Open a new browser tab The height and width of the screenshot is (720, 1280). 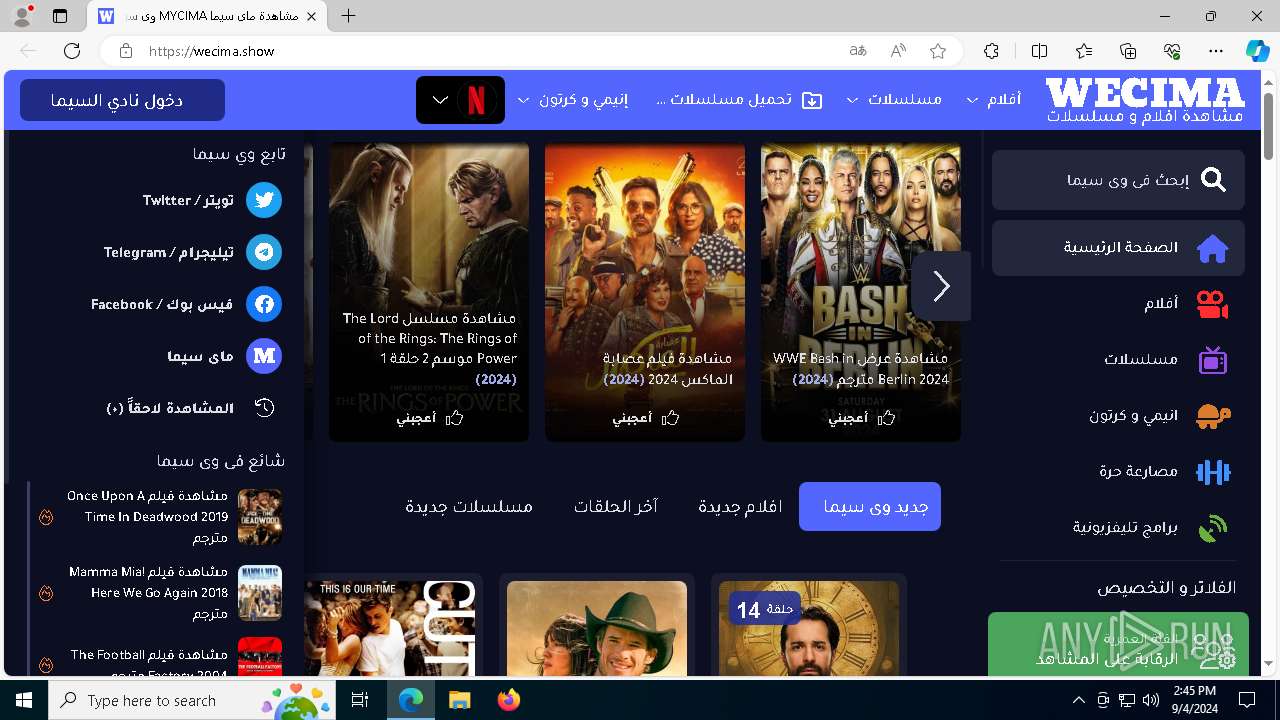pos(348,16)
